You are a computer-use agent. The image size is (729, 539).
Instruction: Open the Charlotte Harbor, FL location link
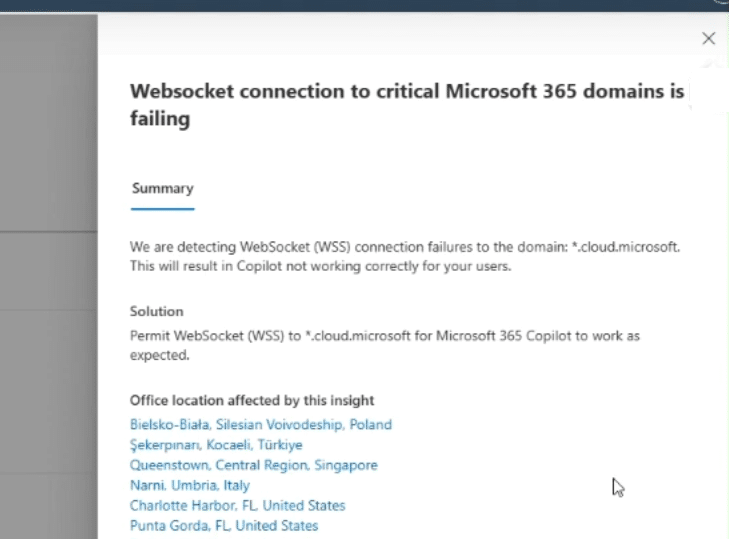click(x=237, y=505)
